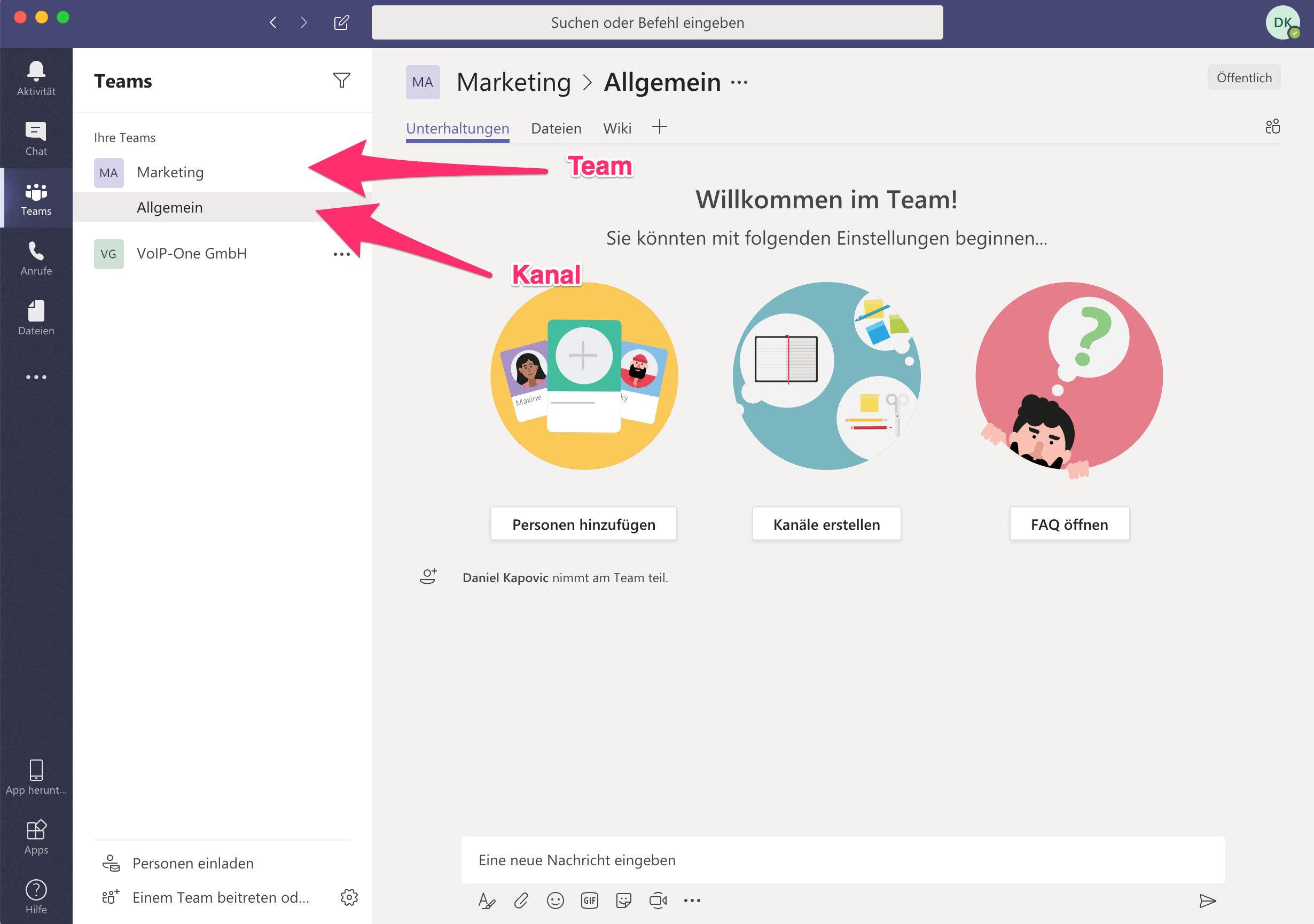This screenshot has height=924, width=1314.
Task: Add a new tab with plus icon
Action: click(x=659, y=127)
